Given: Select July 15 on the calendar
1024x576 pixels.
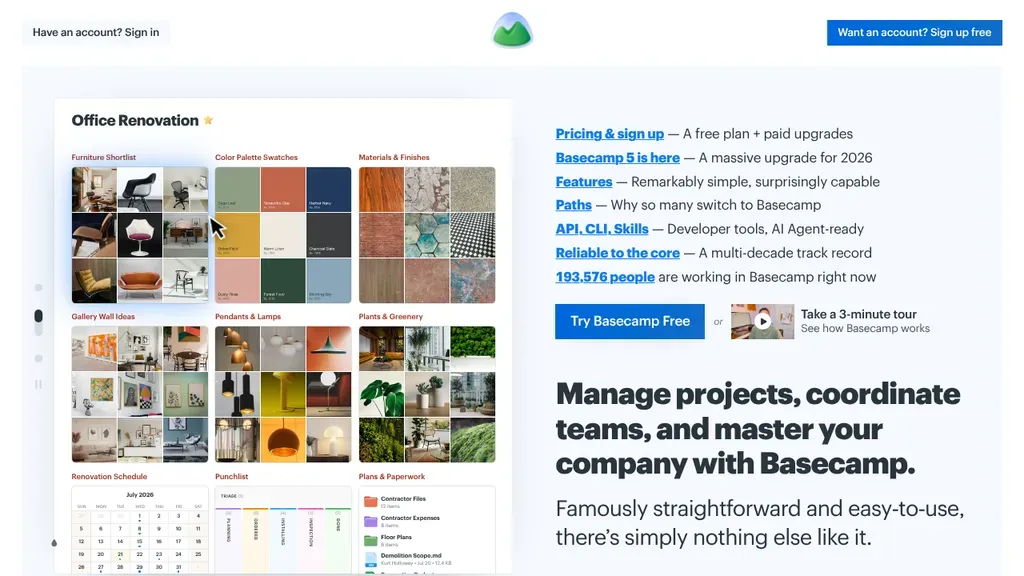Looking at the screenshot, I should (139, 541).
